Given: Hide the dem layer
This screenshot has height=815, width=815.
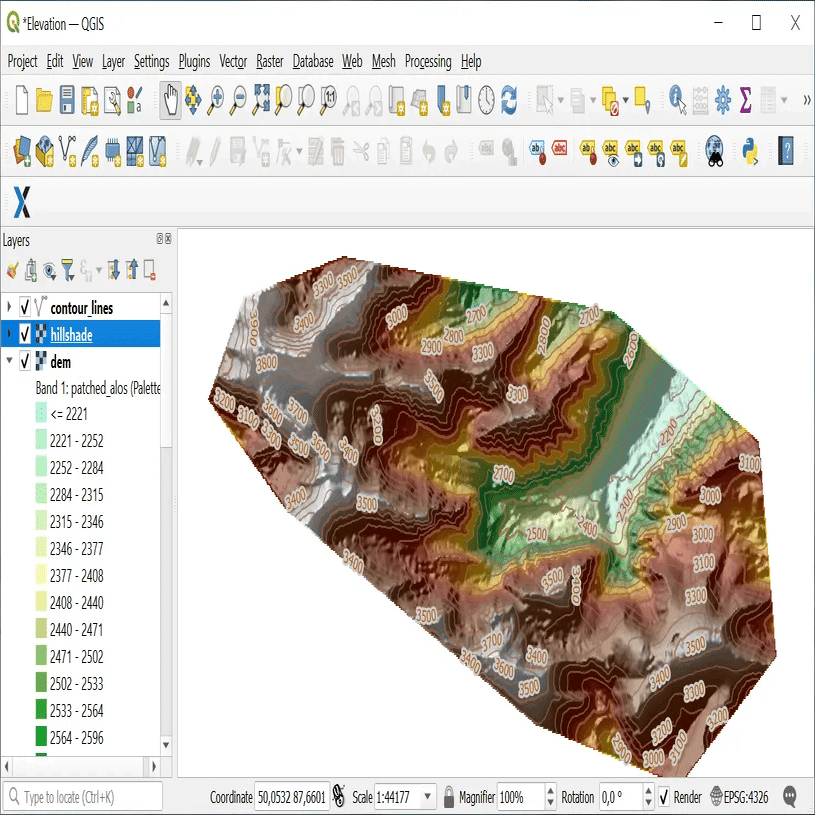Looking at the screenshot, I should (23, 360).
